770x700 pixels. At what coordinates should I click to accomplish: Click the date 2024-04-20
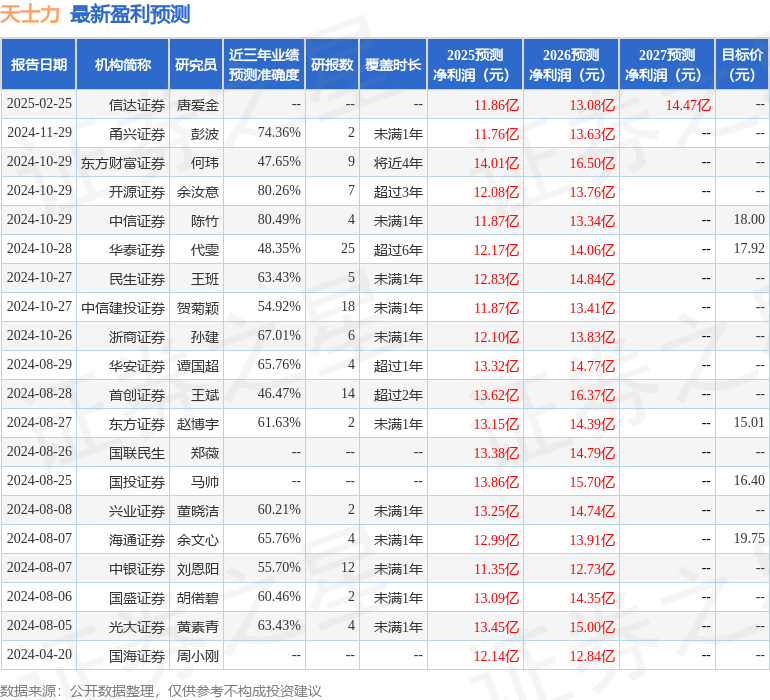point(39,654)
